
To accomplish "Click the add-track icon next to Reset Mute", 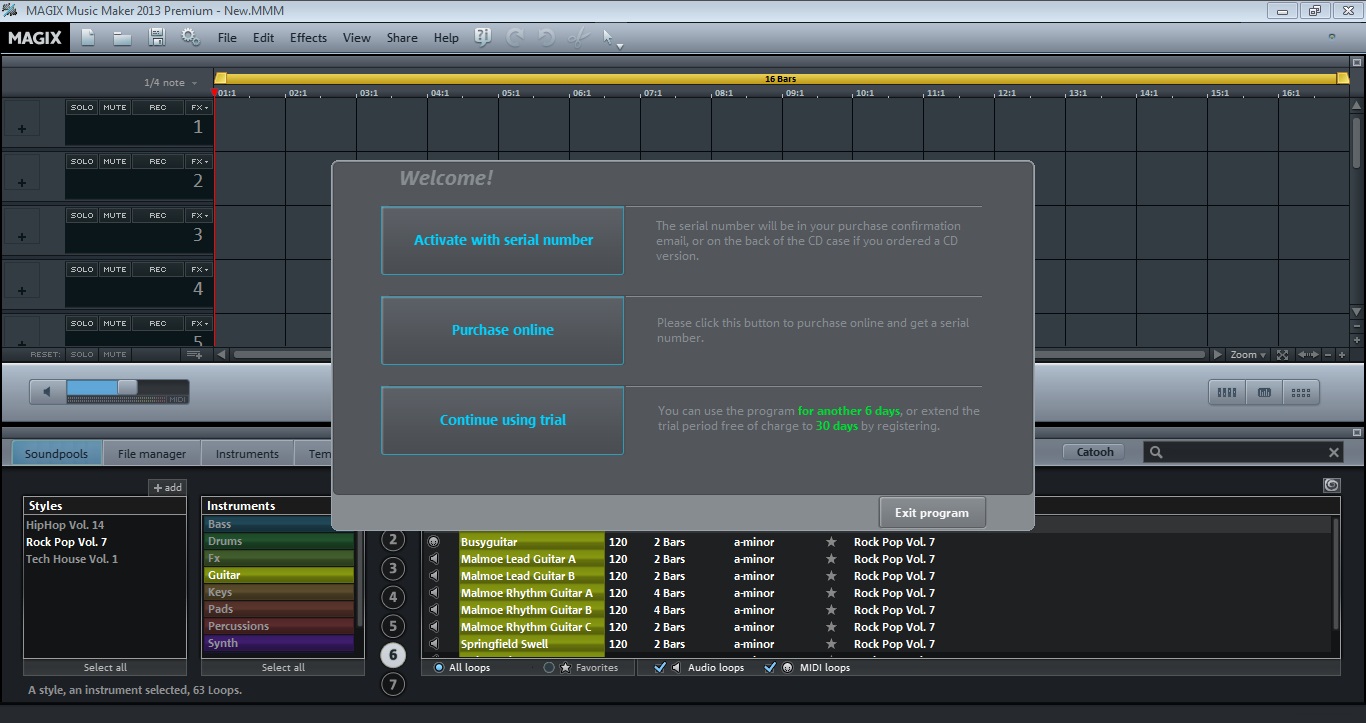I will click(194, 354).
